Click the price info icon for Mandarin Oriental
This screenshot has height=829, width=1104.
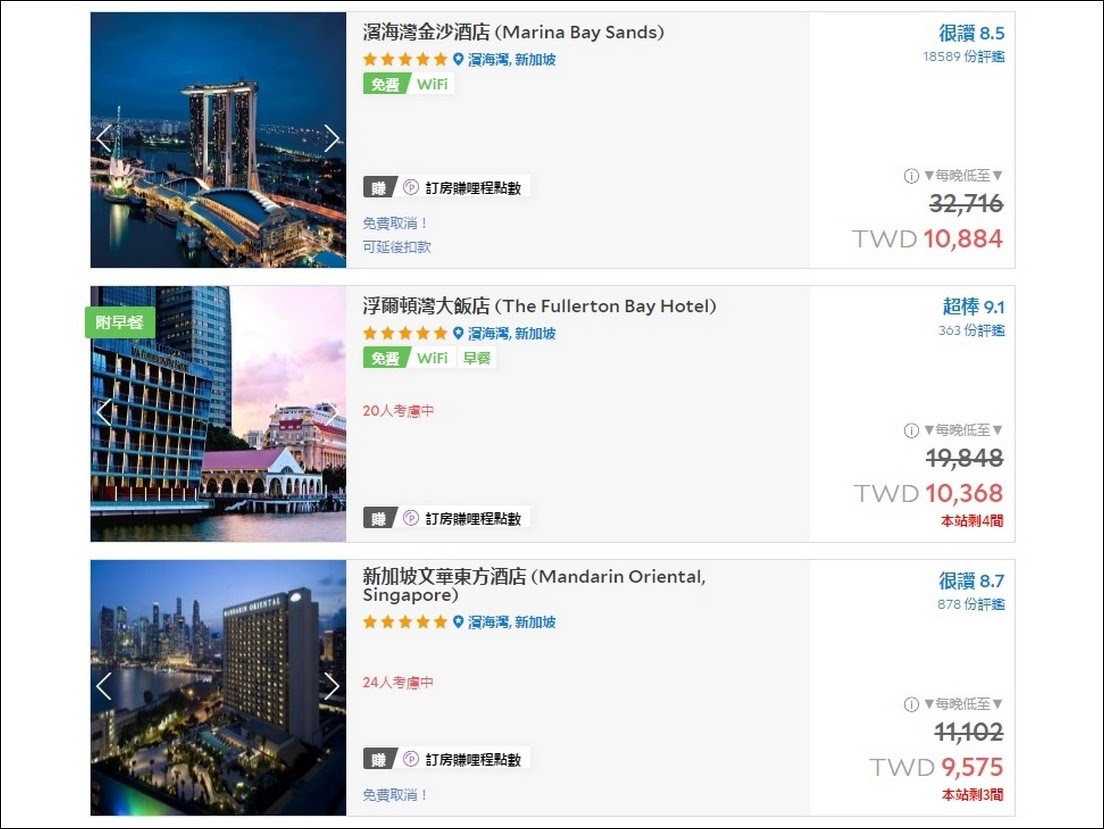pyautogui.click(x=911, y=704)
